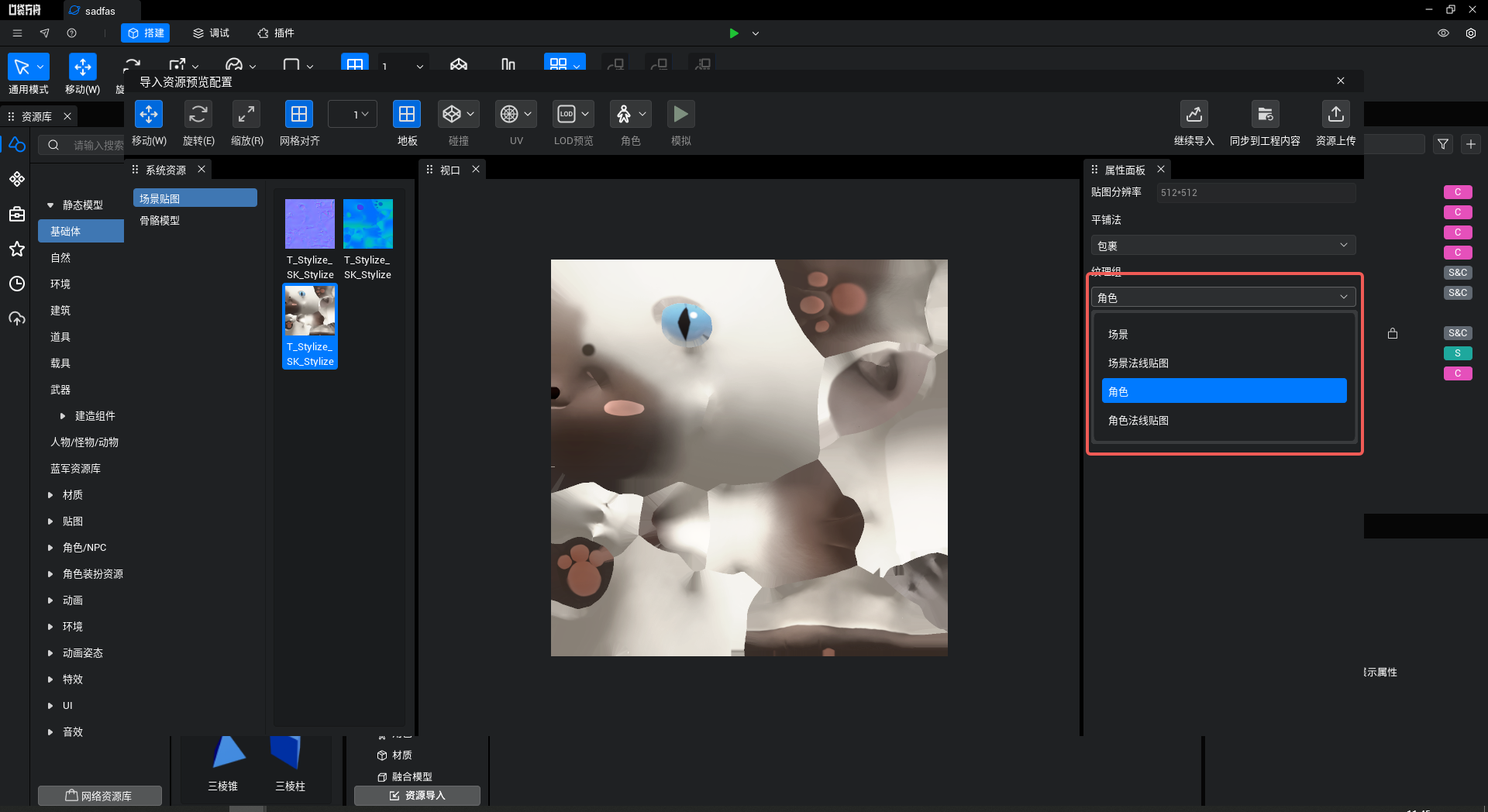
Task: Select 骨骼模型 category
Action: pyautogui.click(x=195, y=221)
